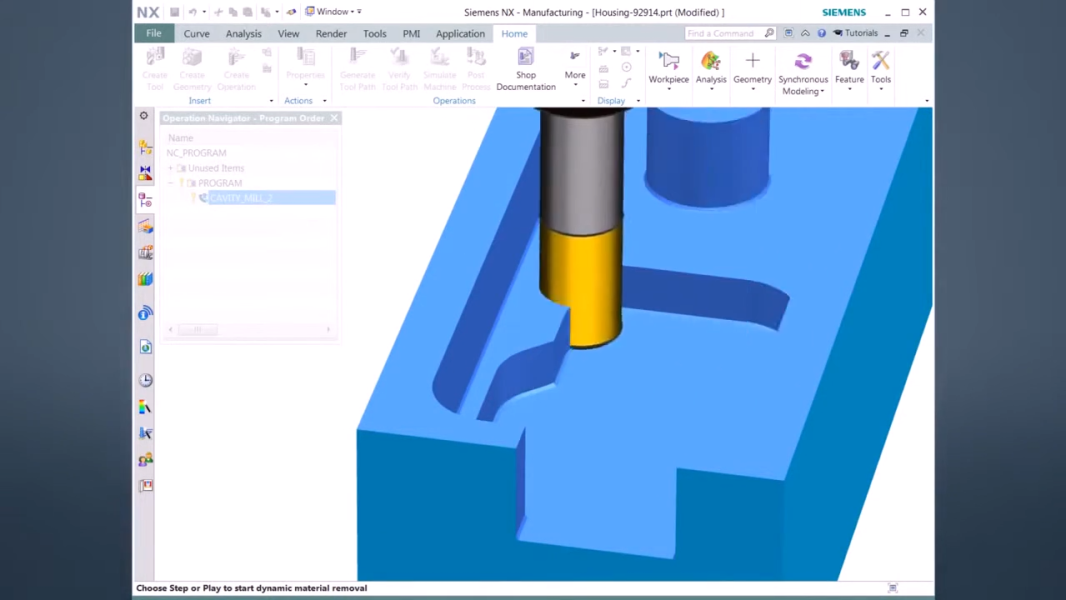The height and width of the screenshot is (600, 1066).
Task: Click the Paste icon in the title bar toolbar
Action: tap(247, 12)
